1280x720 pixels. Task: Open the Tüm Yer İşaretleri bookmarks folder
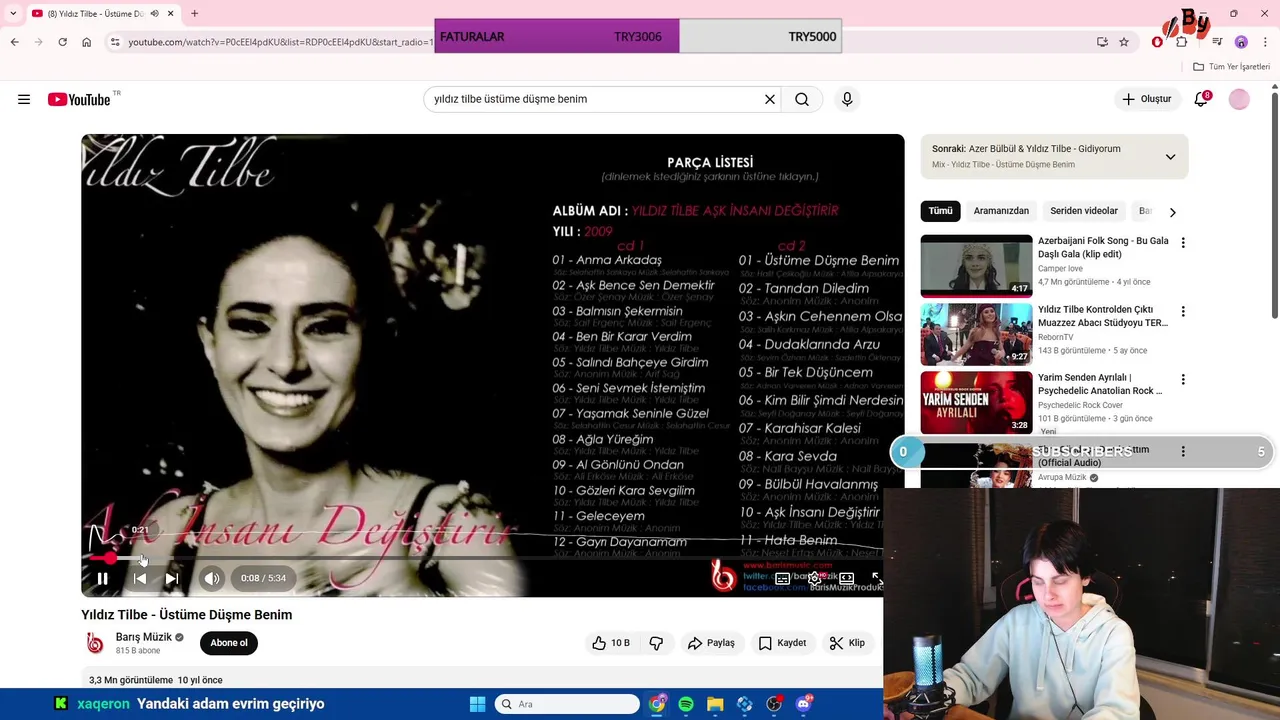tap(1231, 67)
